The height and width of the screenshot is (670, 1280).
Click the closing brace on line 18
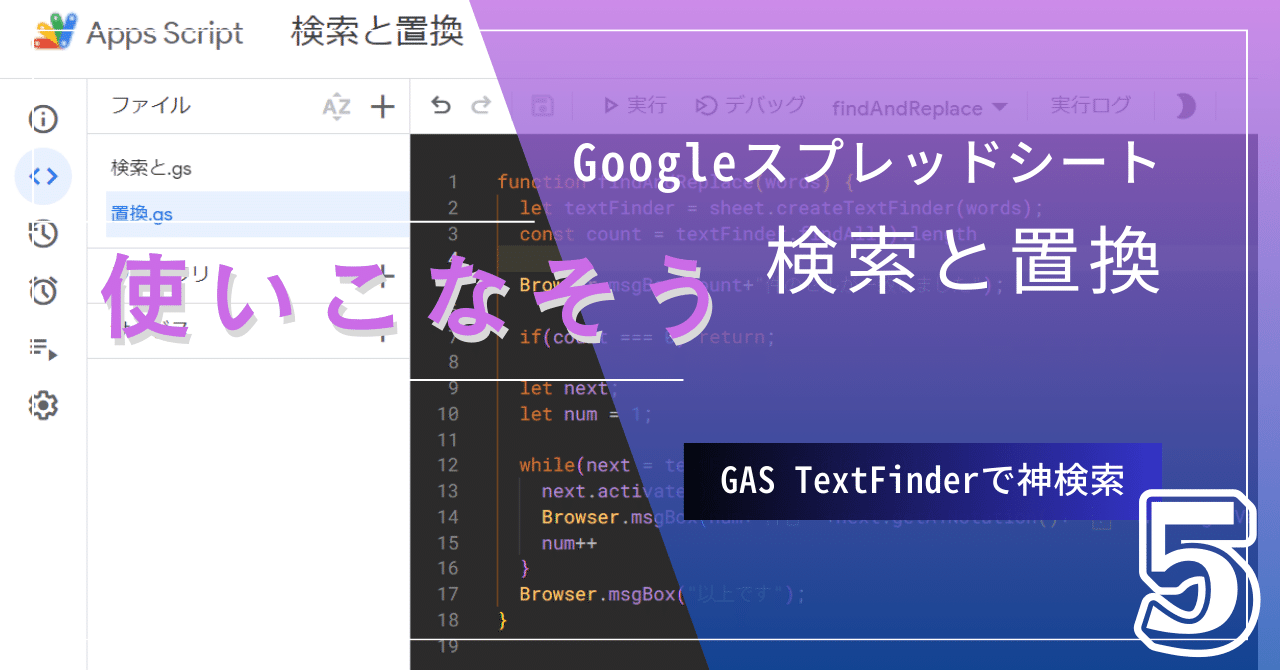coord(503,620)
